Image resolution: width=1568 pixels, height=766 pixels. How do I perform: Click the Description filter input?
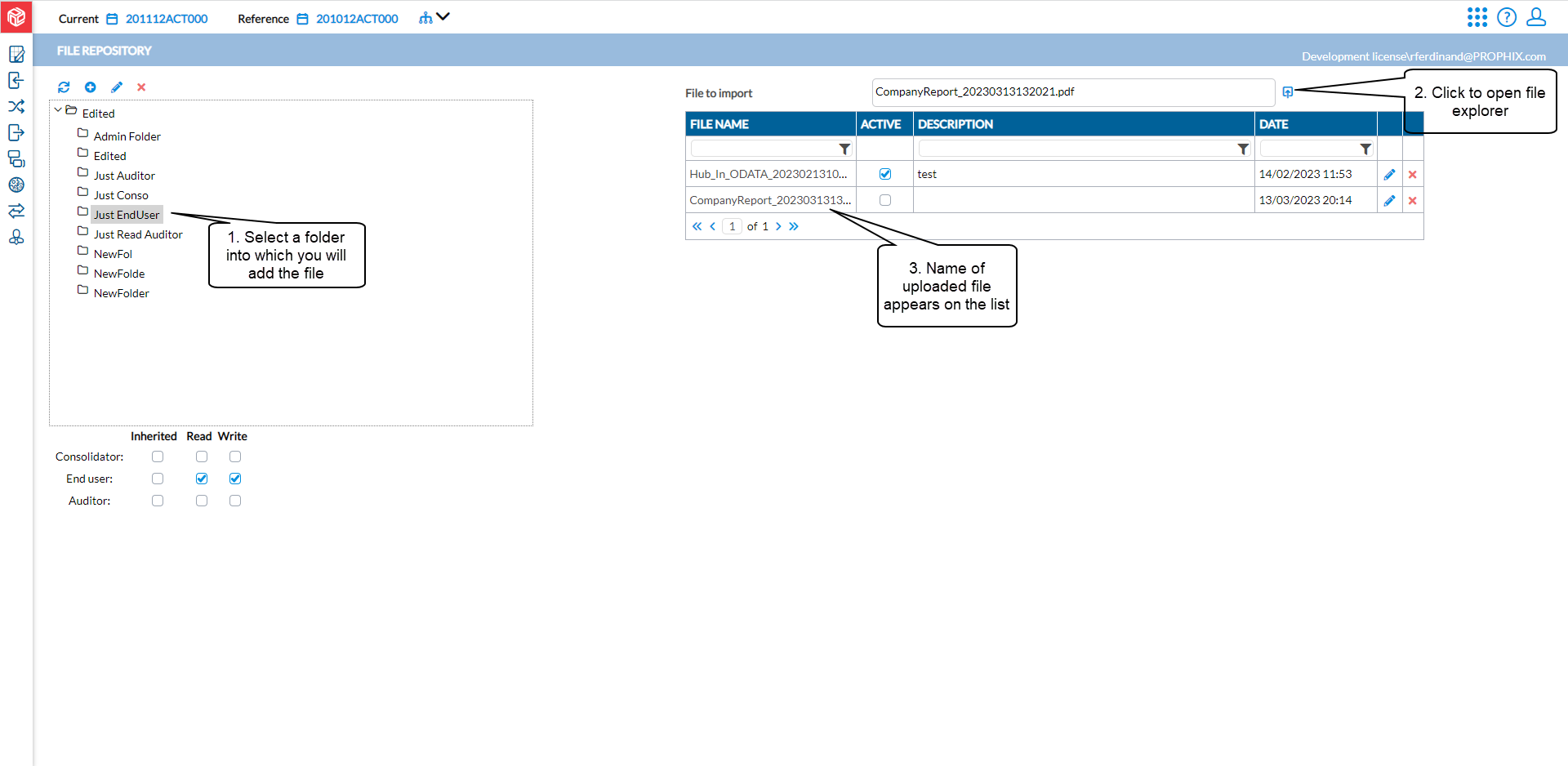[1077, 149]
